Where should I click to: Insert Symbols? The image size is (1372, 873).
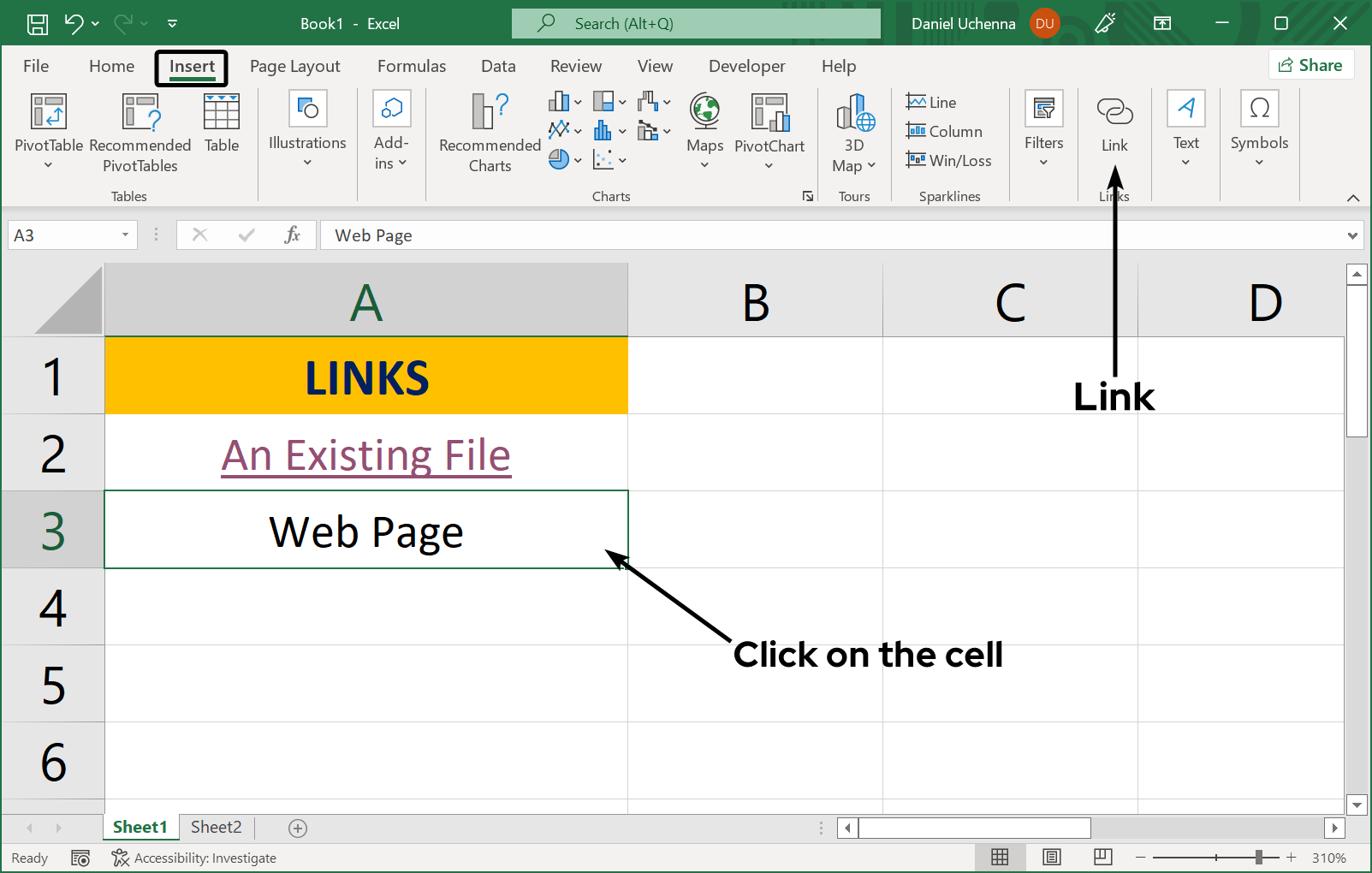1258,128
